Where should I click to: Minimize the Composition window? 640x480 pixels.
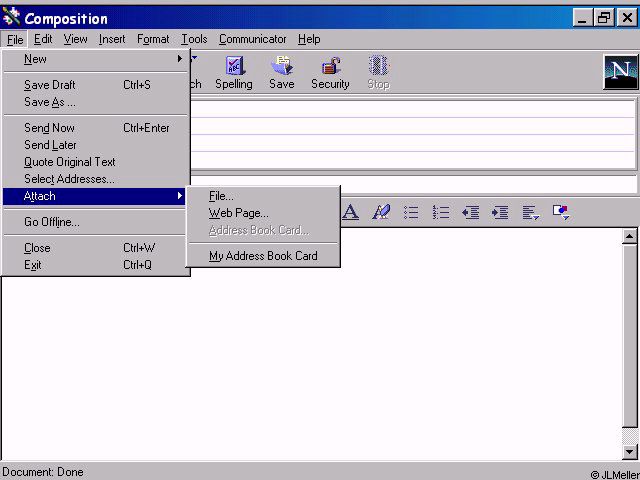click(582, 18)
